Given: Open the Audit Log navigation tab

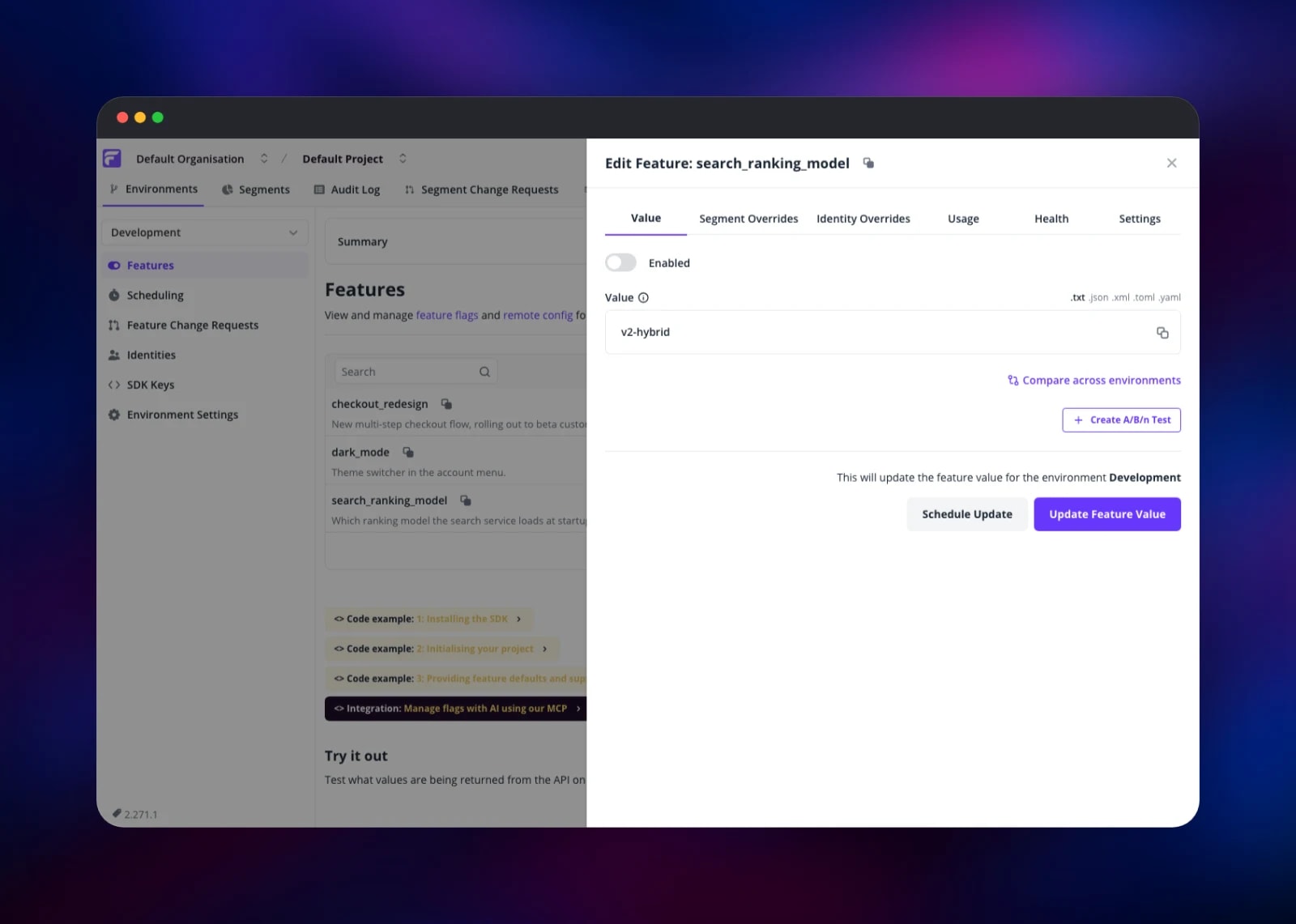Looking at the screenshot, I should tap(347, 189).
